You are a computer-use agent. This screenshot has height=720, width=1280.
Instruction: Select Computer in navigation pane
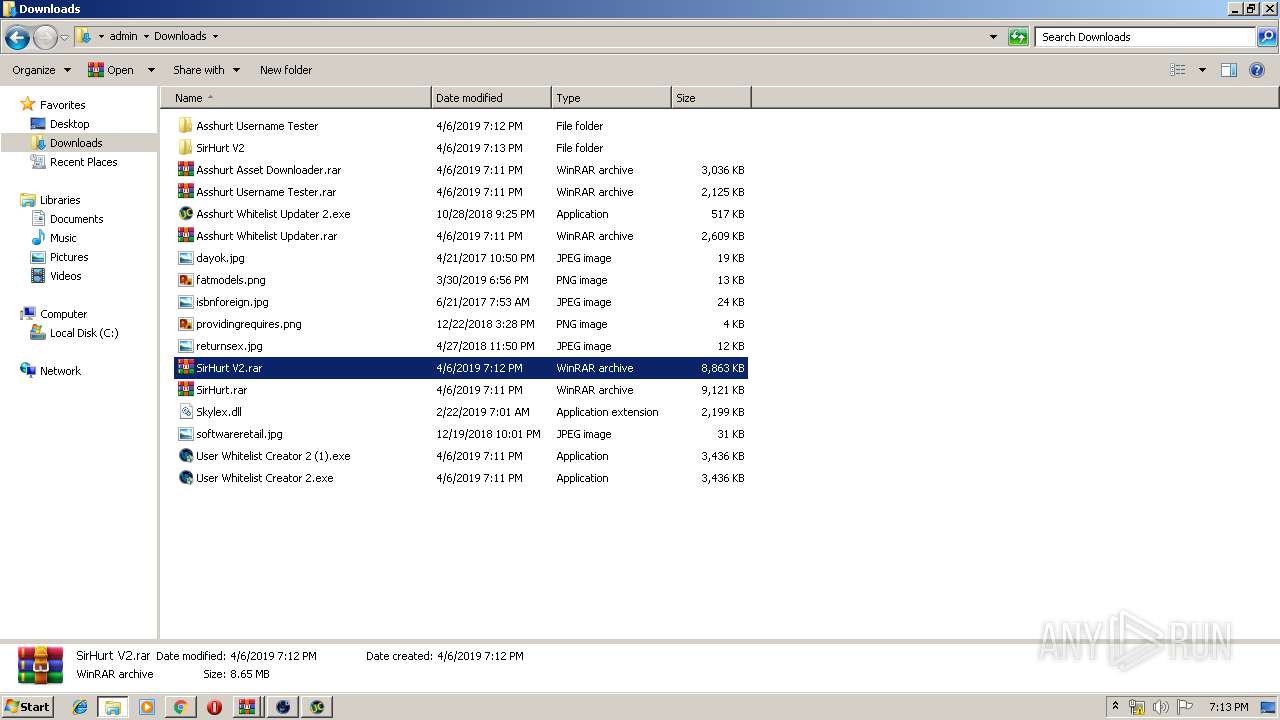[63, 314]
